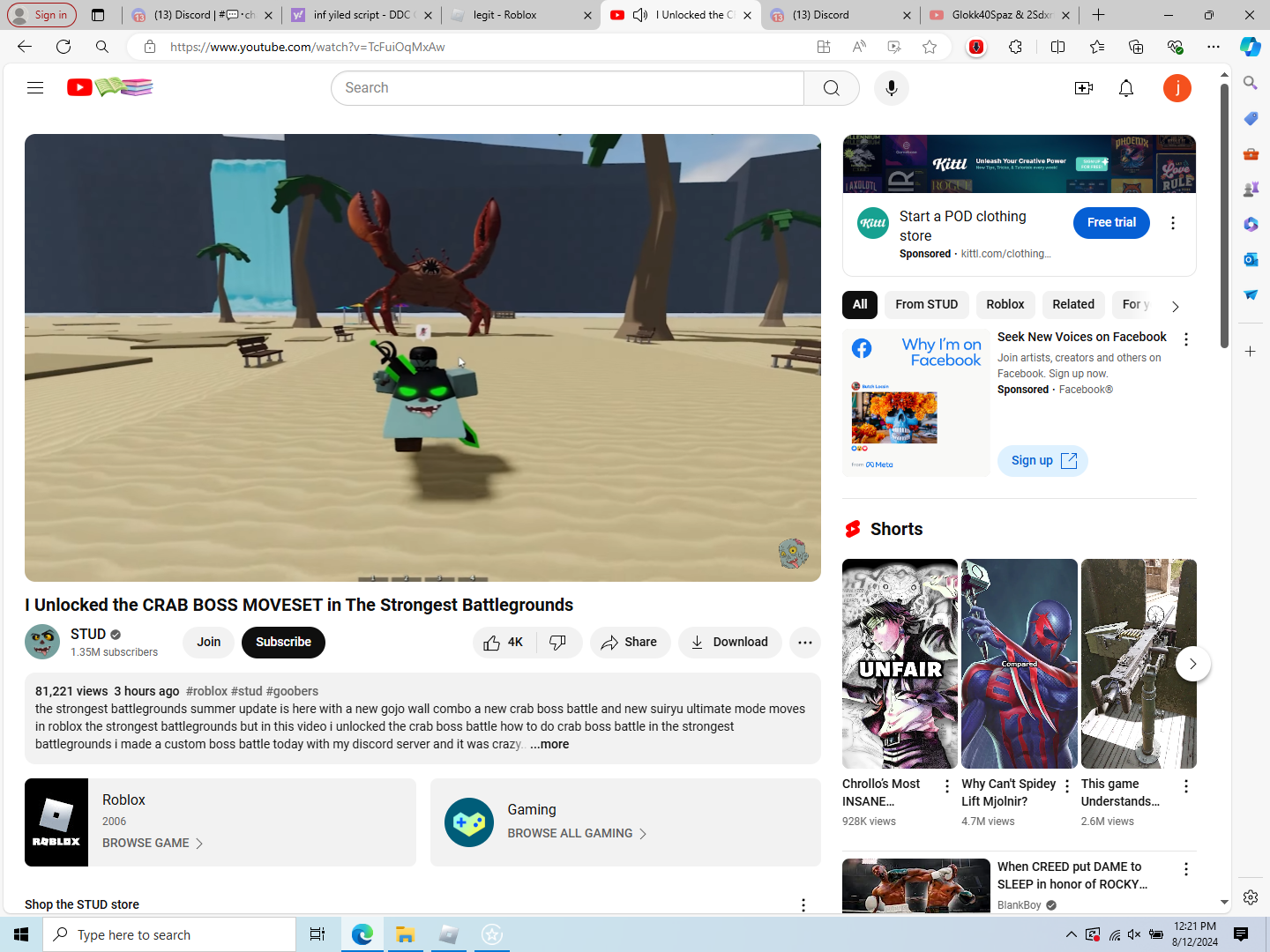Screen dimensions: 1270x952
Task: Open the Outlook sidebar icon
Action: tap(1251, 259)
